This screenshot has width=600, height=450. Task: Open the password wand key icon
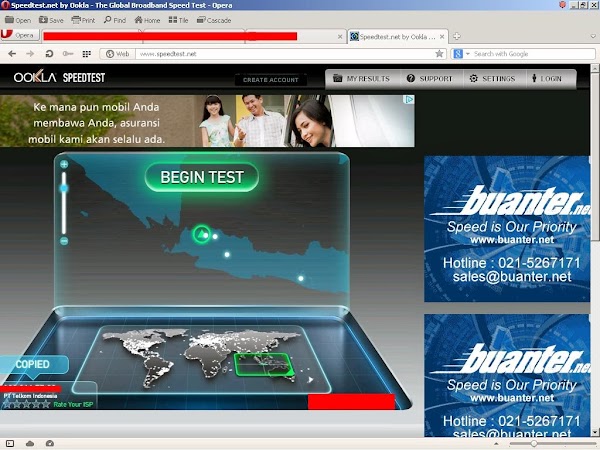[x=68, y=54]
